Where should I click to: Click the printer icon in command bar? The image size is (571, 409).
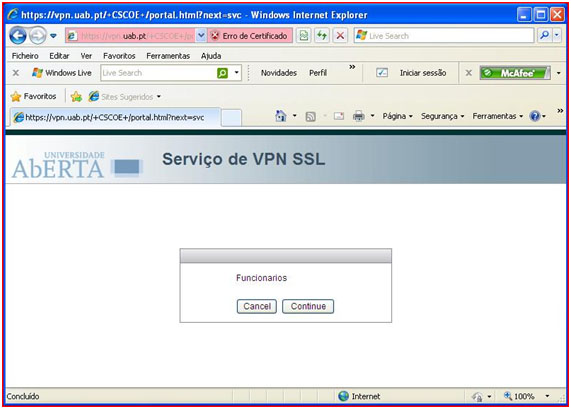click(x=359, y=116)
